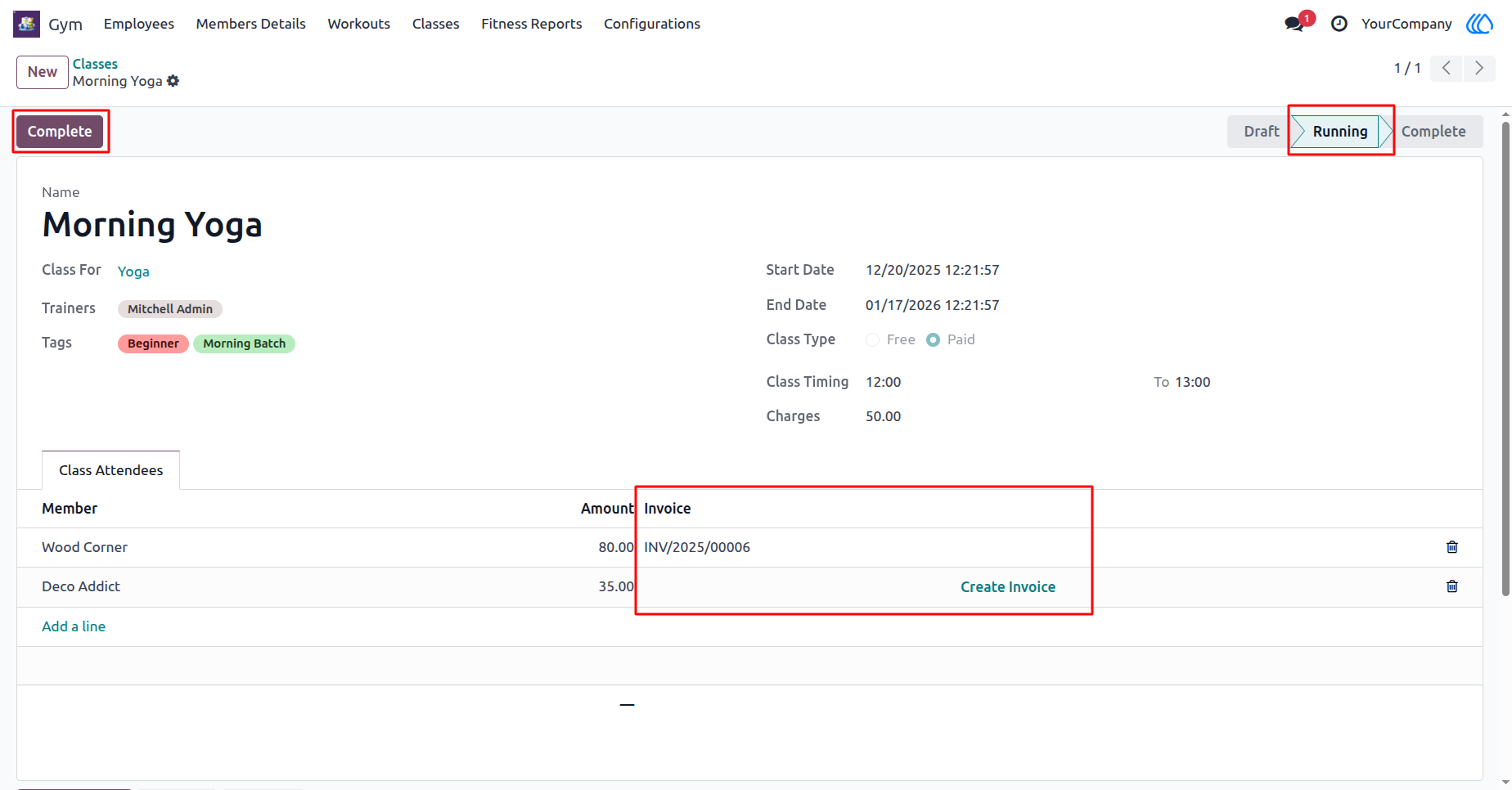The width and height of the screenshot is (1512, 790).
Task: Open the Classes top menu
Action: click(436, 24)
